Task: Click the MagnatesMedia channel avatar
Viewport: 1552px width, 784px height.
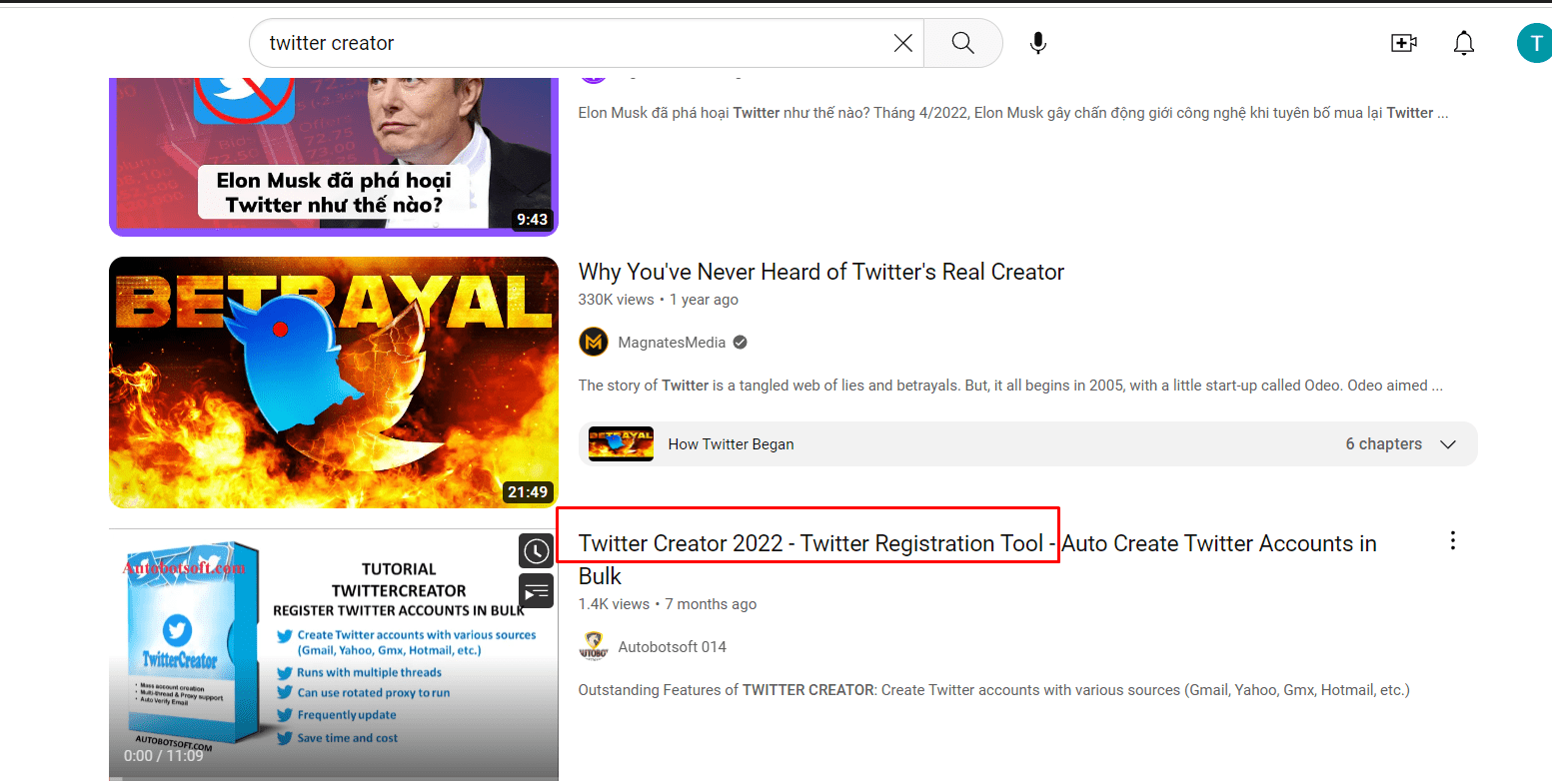Action: point(594,342)
